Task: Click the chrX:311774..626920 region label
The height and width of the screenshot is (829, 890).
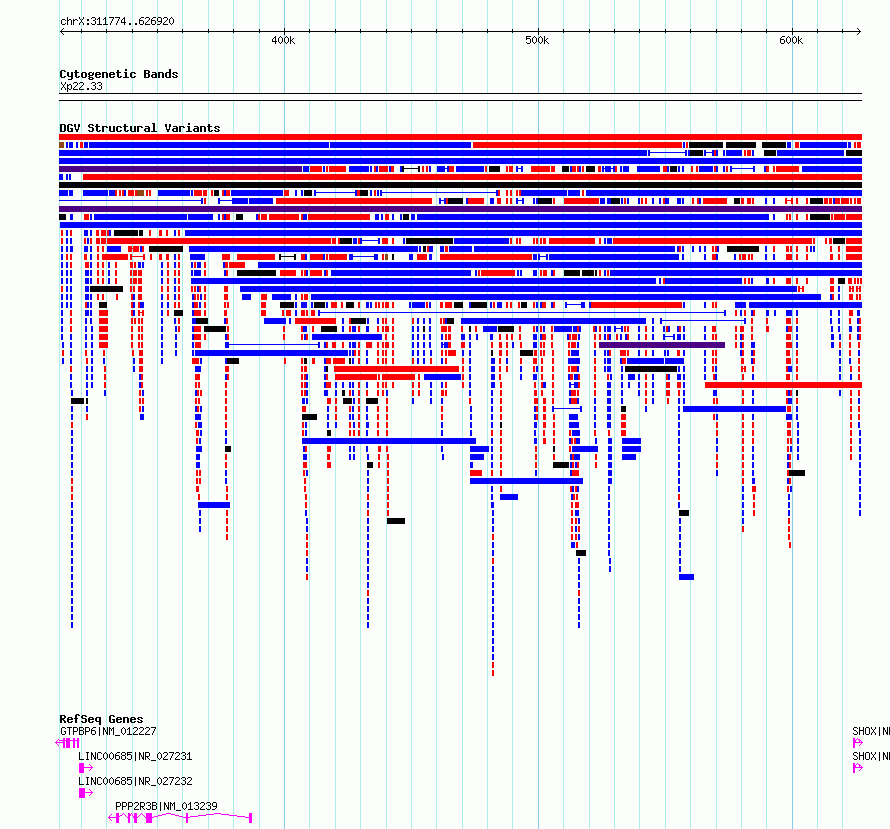Action: [117, 22]
